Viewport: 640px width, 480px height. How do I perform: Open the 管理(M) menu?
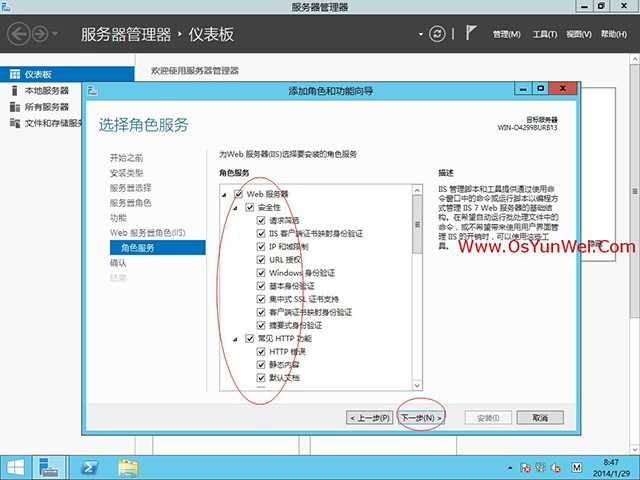click(507, 34)
